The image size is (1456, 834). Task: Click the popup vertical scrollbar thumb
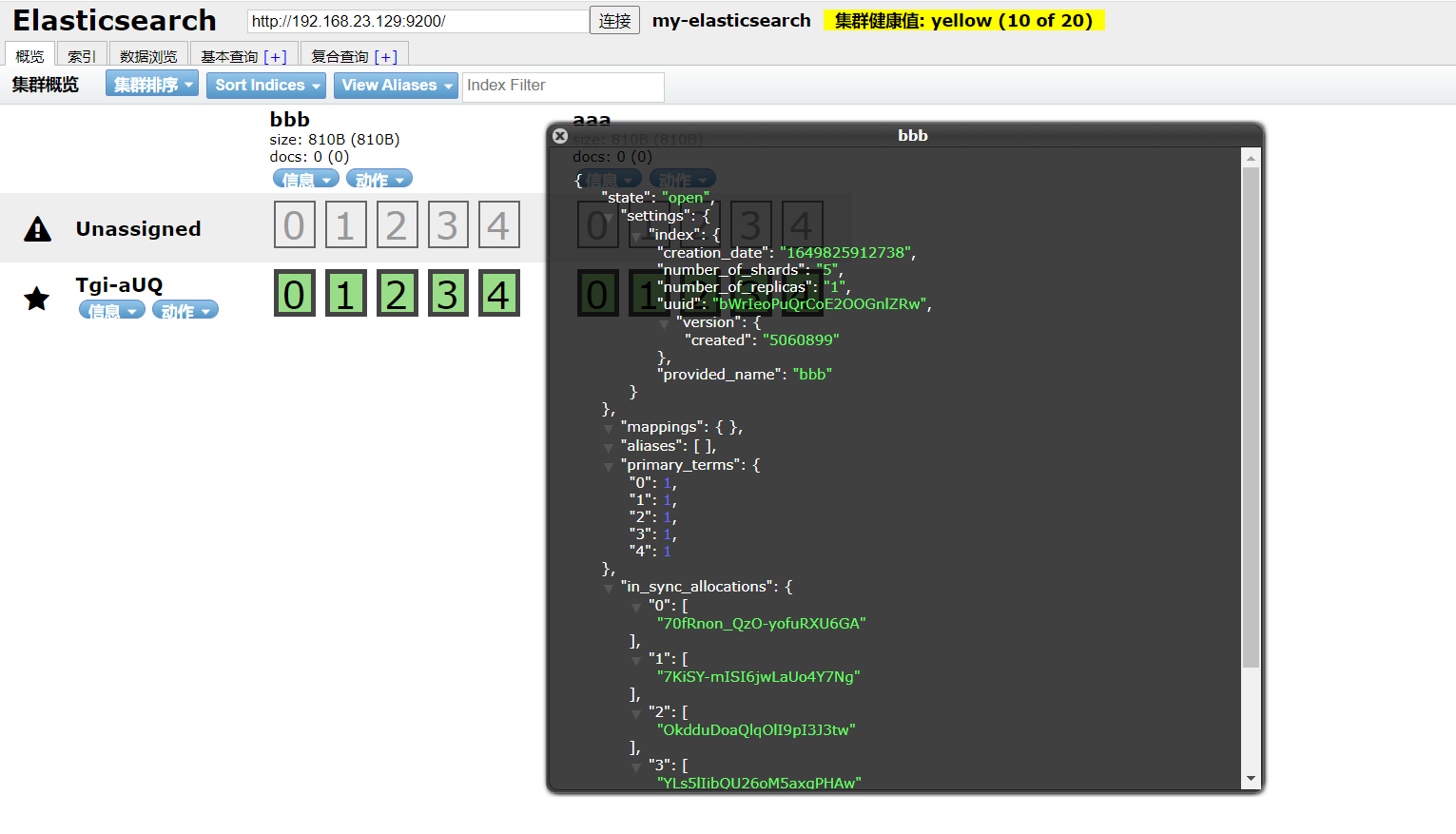click(1251, 417)
